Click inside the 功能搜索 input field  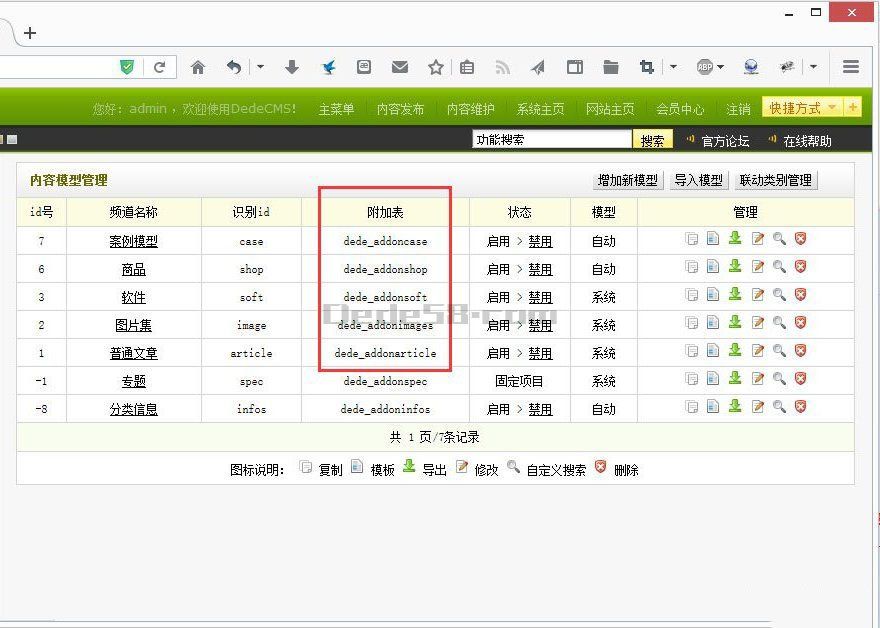tap(549, 139)
